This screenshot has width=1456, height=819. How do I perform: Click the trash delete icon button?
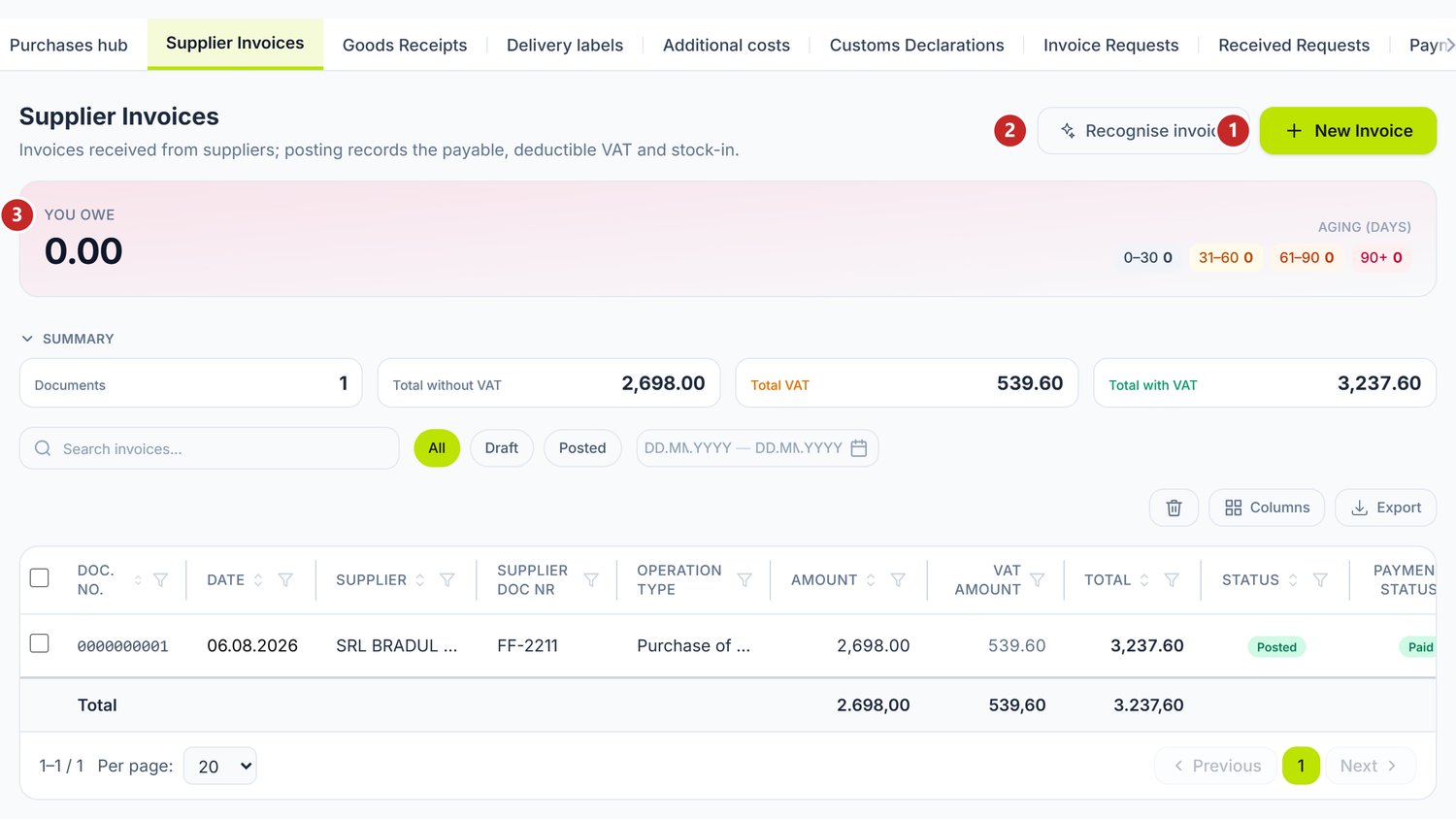click(1174, 508)
